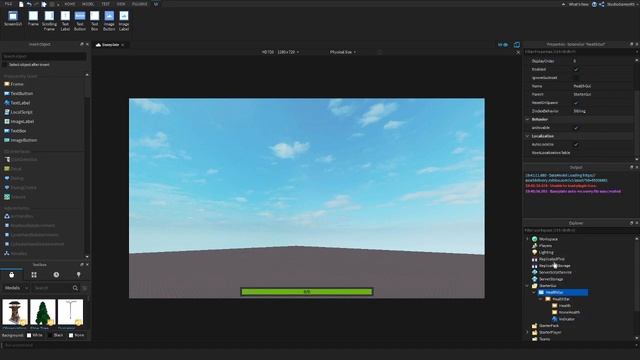Insert an Image Button from the ribbon
Viewport: 640px width, 360px height.
tap(109, 21)
